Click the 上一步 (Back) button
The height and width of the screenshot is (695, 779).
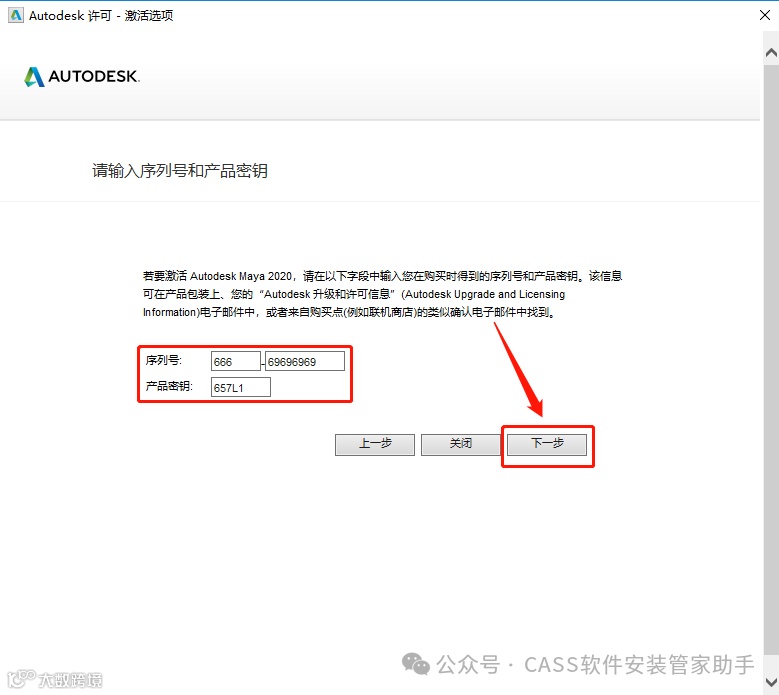tap(375, 444)
